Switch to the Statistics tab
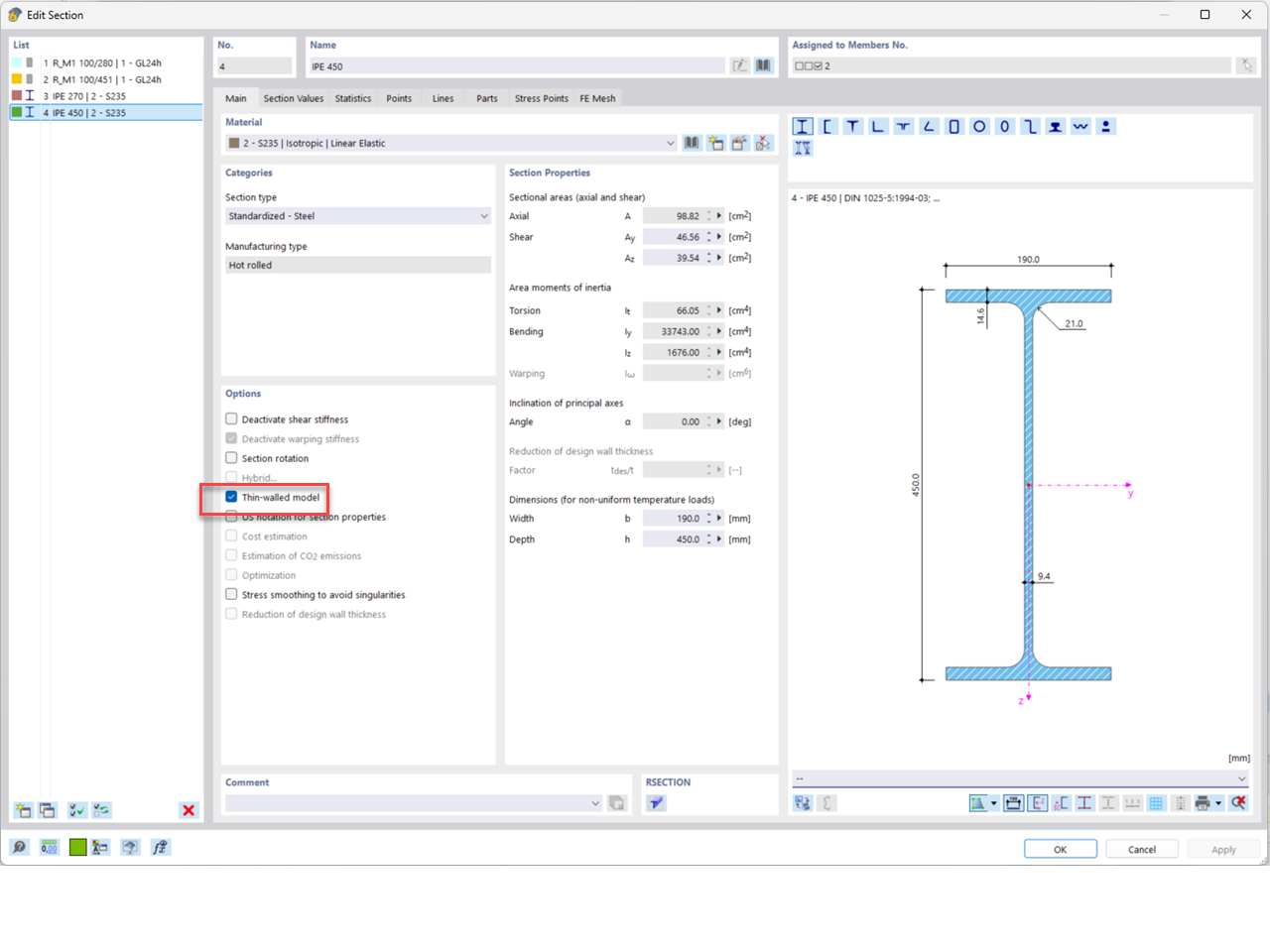This screenshot has width=1270, height=952. [x=353, y=98]
